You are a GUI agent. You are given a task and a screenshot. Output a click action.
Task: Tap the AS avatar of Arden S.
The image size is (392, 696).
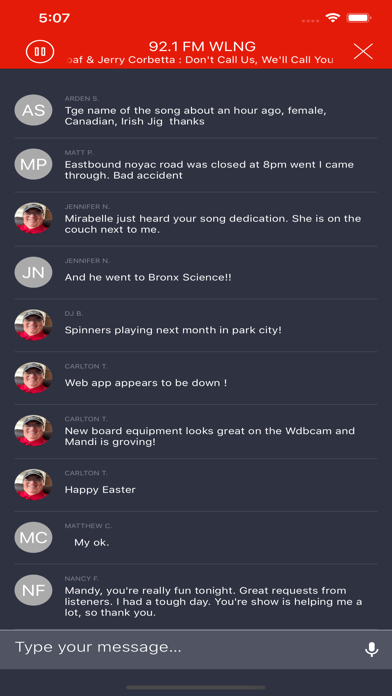coord(33,110)
